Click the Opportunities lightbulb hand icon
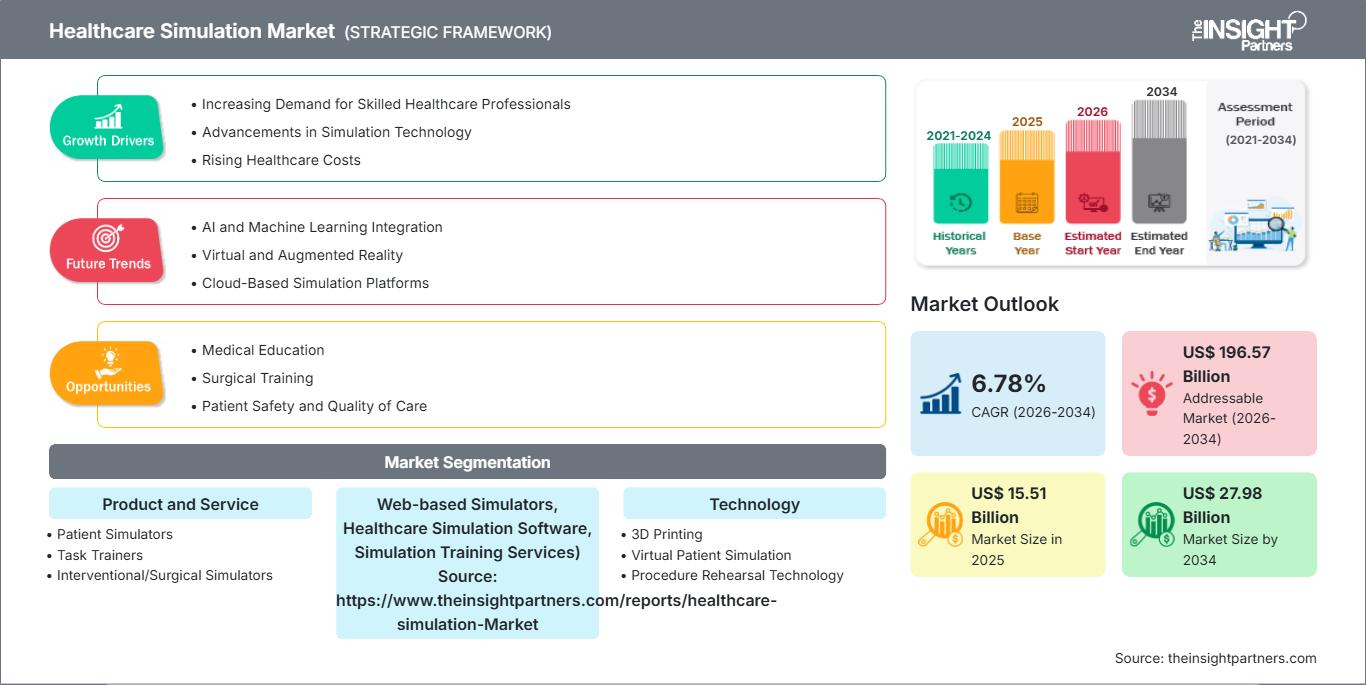The width and height of the screenshot is (1366, 685). click(108, 362)
